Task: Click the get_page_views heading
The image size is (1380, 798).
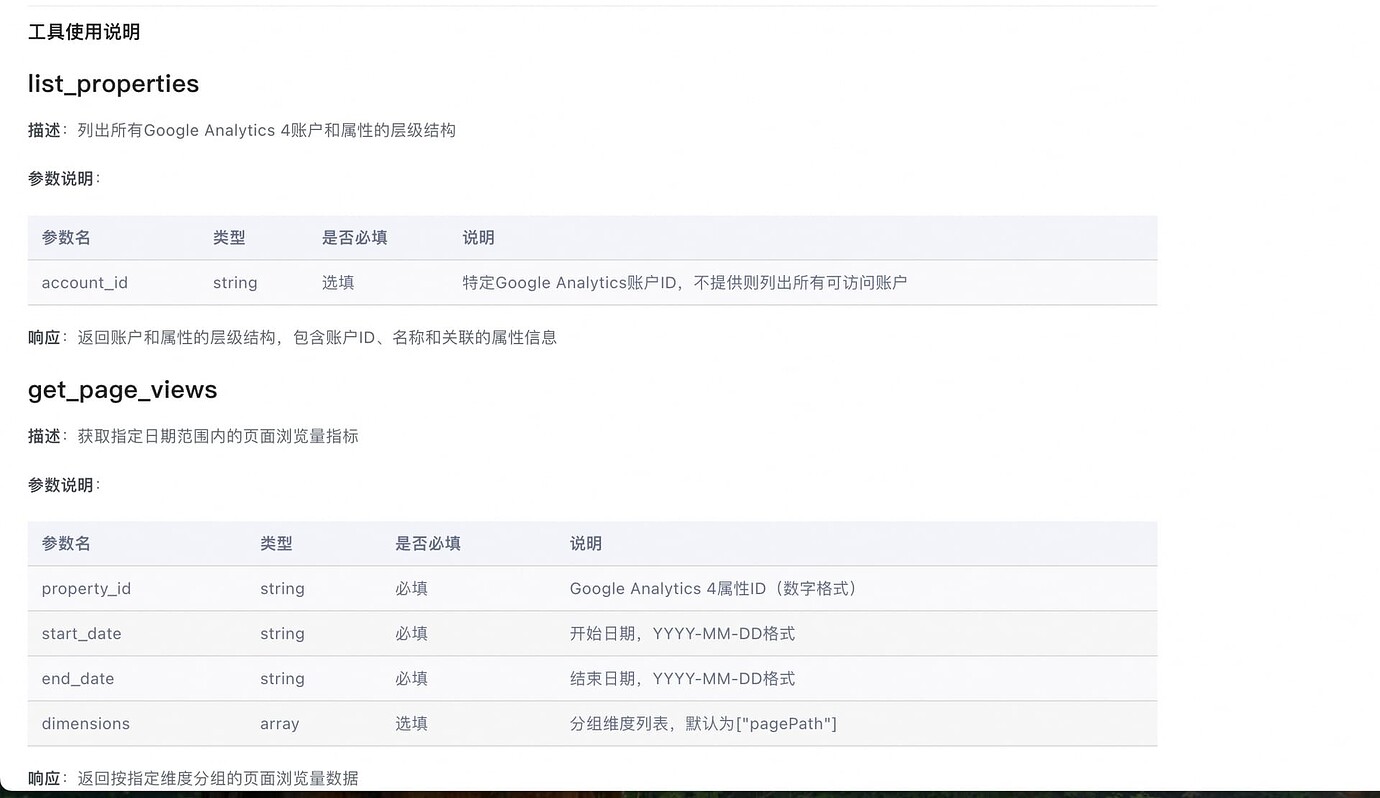Action: click(x=122, y=390)
